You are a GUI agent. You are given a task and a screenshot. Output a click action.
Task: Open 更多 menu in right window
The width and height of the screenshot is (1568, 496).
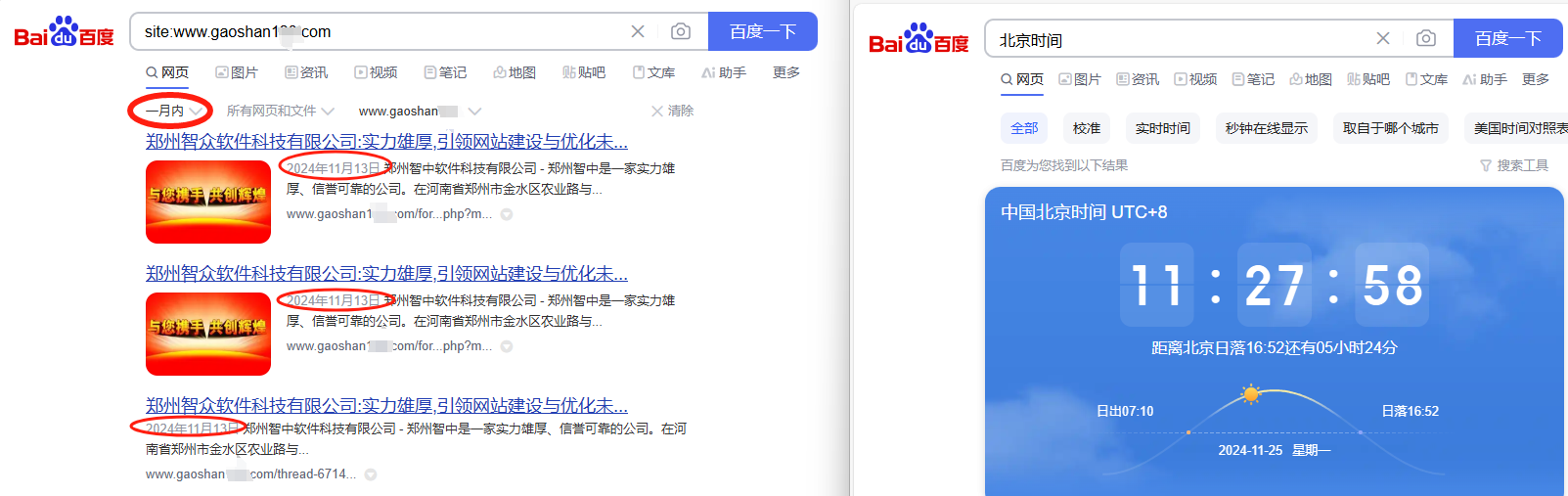1536,79
